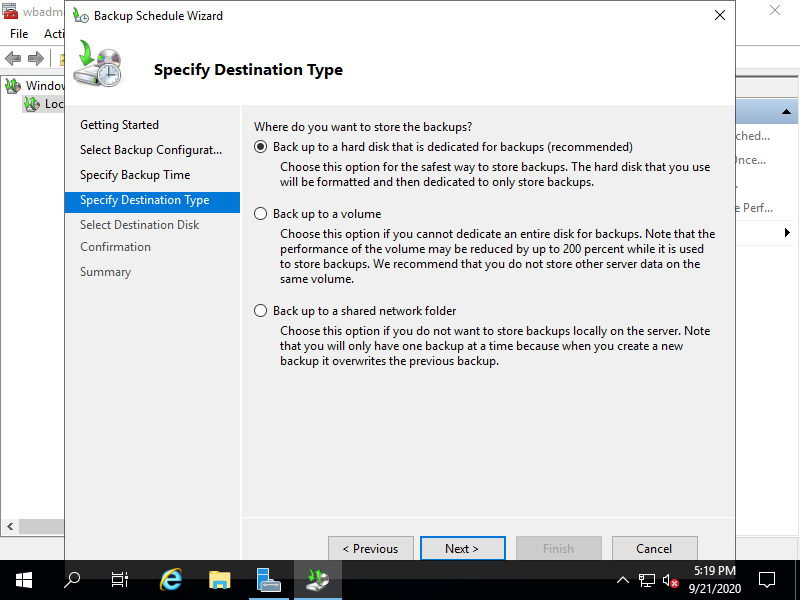The image size is (800, 600).
Task: Open the File menu in wbadmin
Action: (x=18, y=33)
